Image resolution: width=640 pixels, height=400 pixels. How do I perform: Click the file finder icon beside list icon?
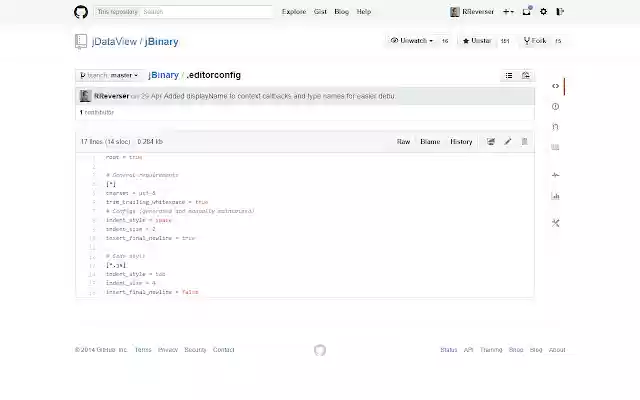coord(526,76)
